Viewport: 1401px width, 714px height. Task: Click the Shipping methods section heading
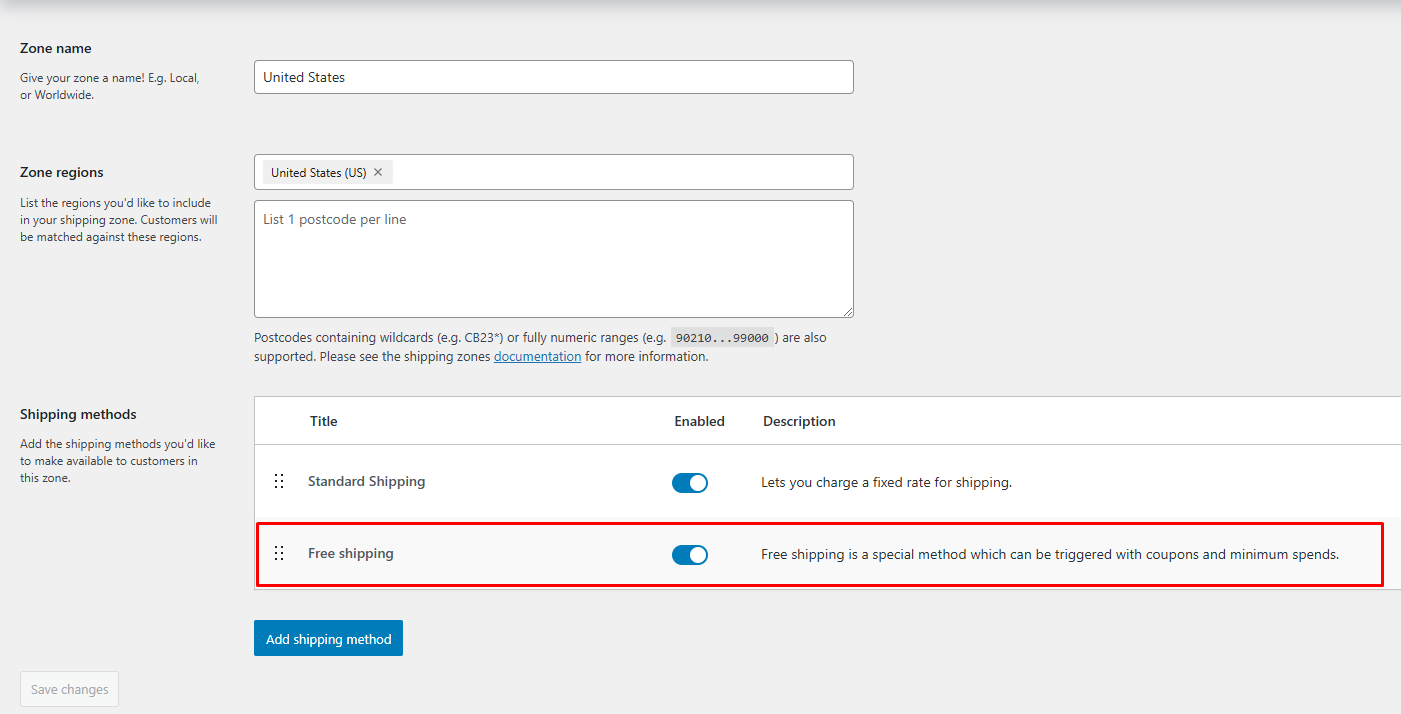(78, 413)
